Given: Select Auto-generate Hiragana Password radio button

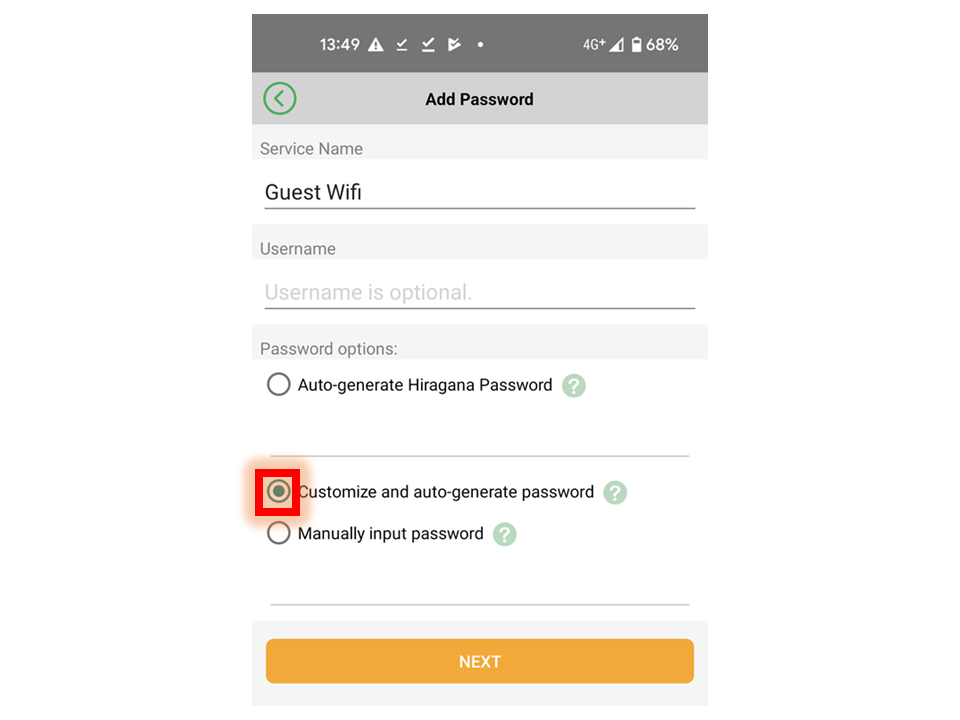Looking at the screenshot, I should pos(279,384).
